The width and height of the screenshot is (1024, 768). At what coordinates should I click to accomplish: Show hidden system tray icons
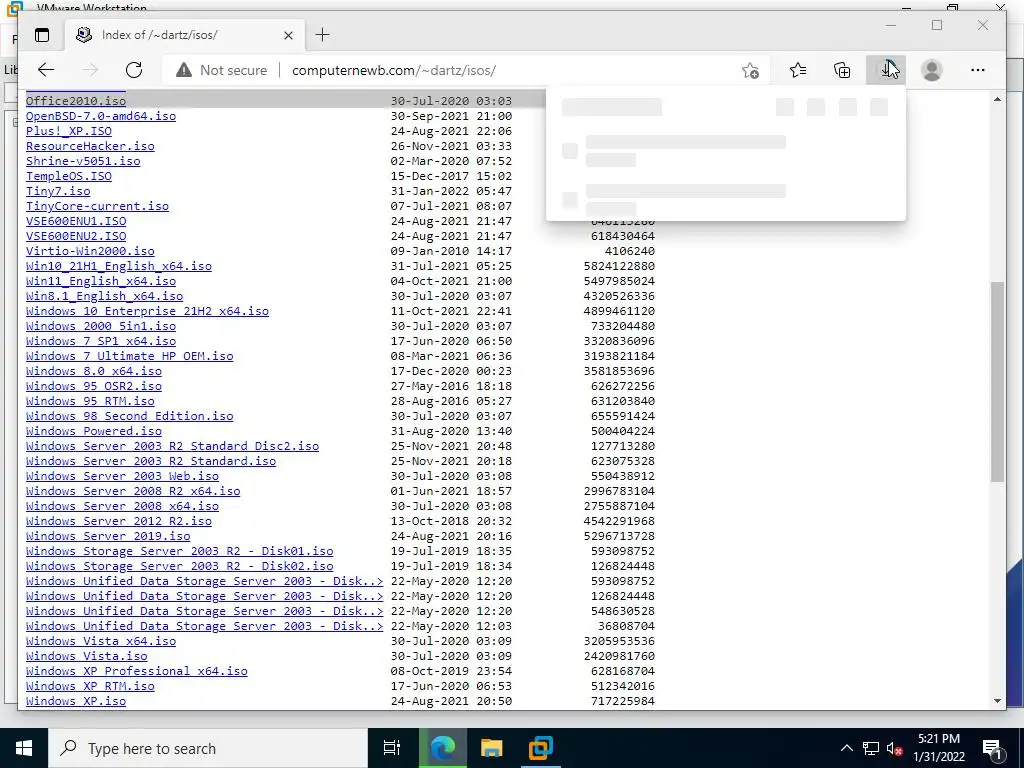click(x=846, y=748)
